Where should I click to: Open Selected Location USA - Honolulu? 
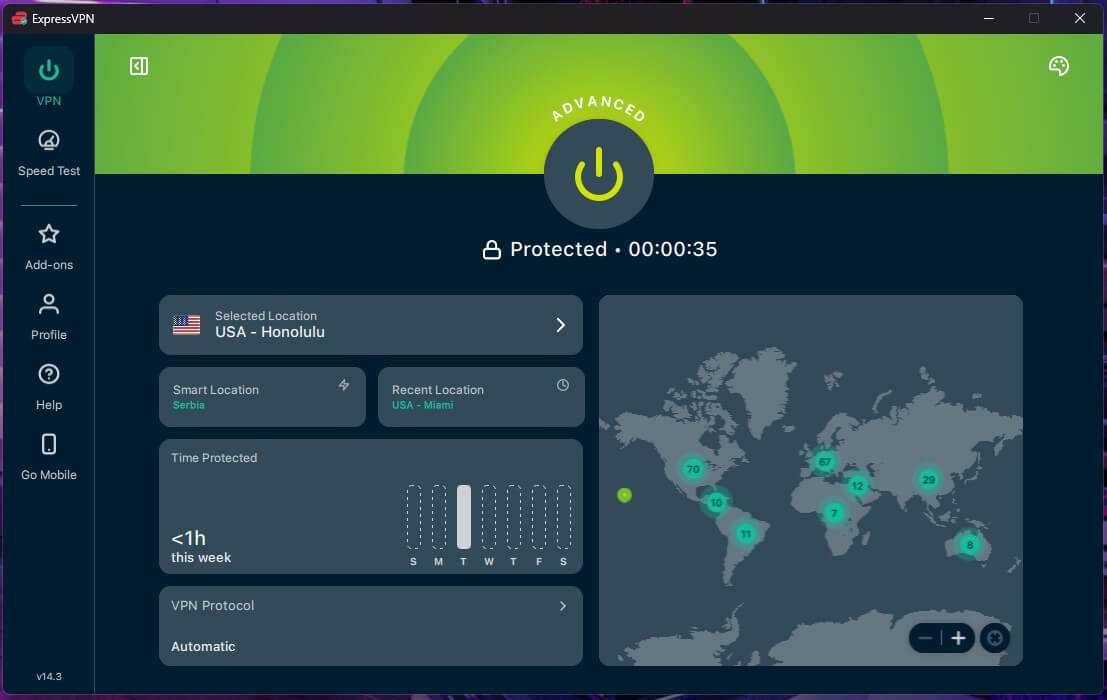[371, 325]
